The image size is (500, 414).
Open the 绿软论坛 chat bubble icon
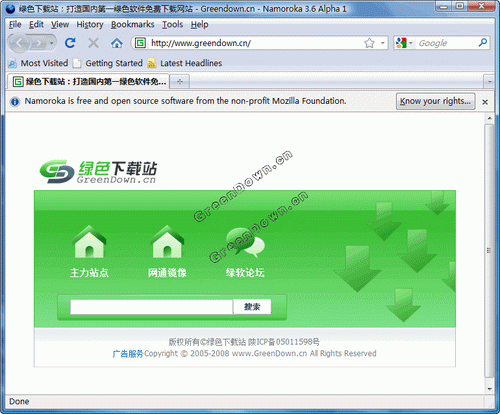245,243
